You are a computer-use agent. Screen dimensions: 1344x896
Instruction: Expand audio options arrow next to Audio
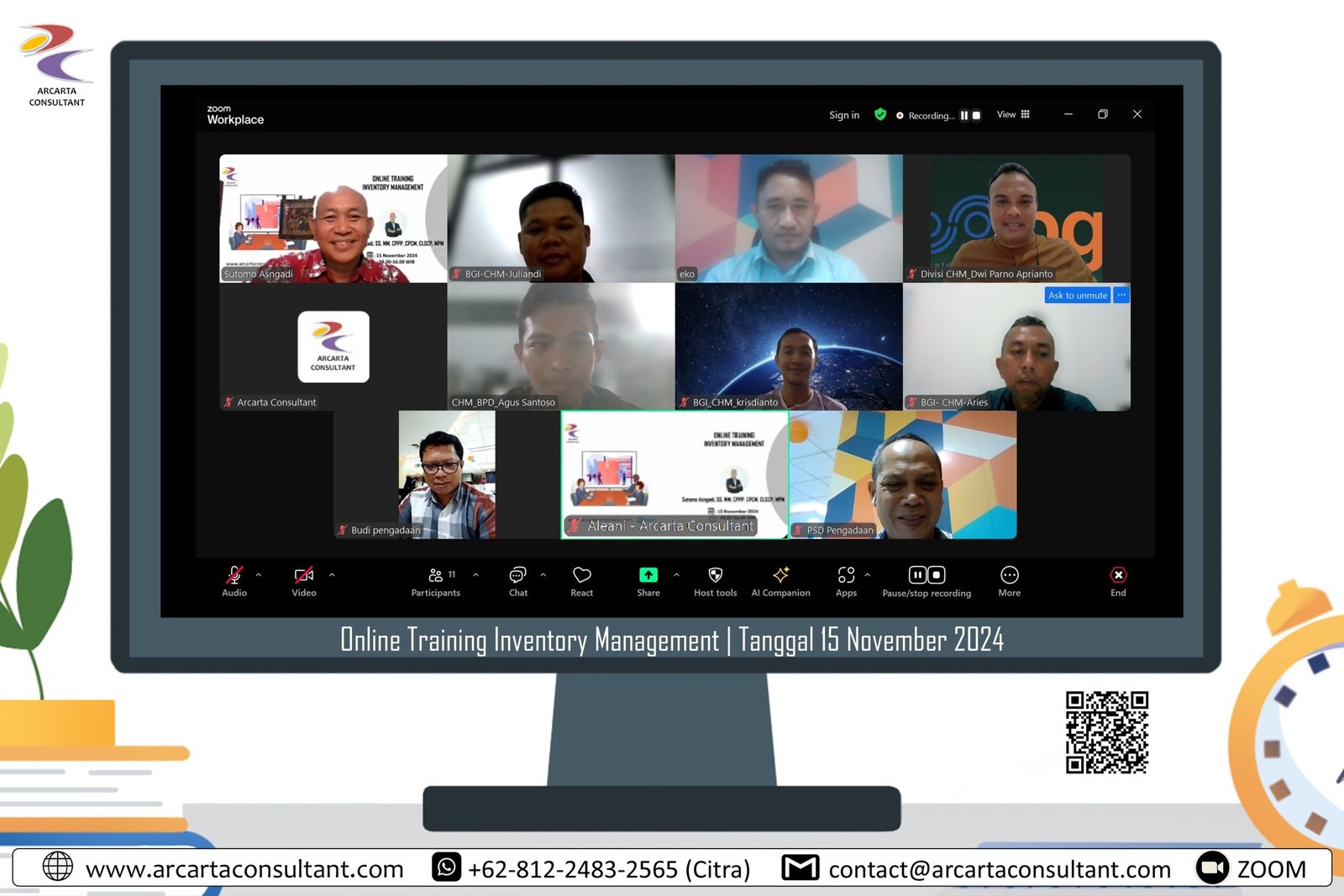[259, 575]
